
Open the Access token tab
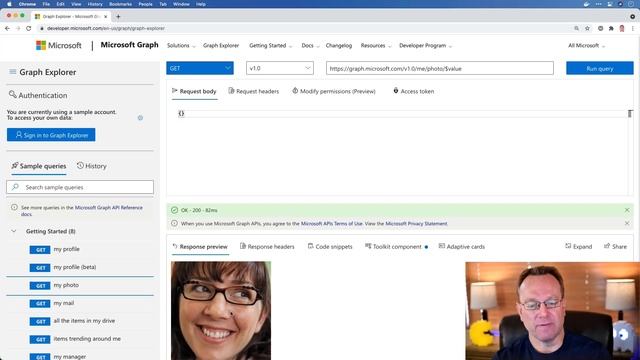pos(413,91)
